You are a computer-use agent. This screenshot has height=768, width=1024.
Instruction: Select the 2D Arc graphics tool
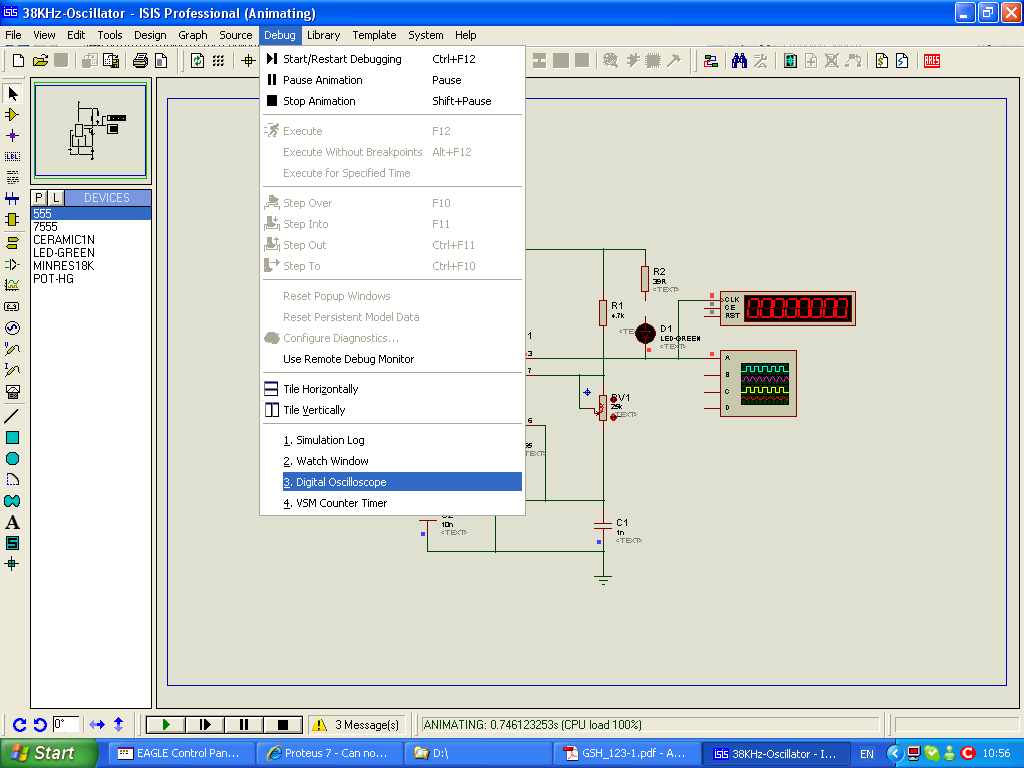click(12, 480)
